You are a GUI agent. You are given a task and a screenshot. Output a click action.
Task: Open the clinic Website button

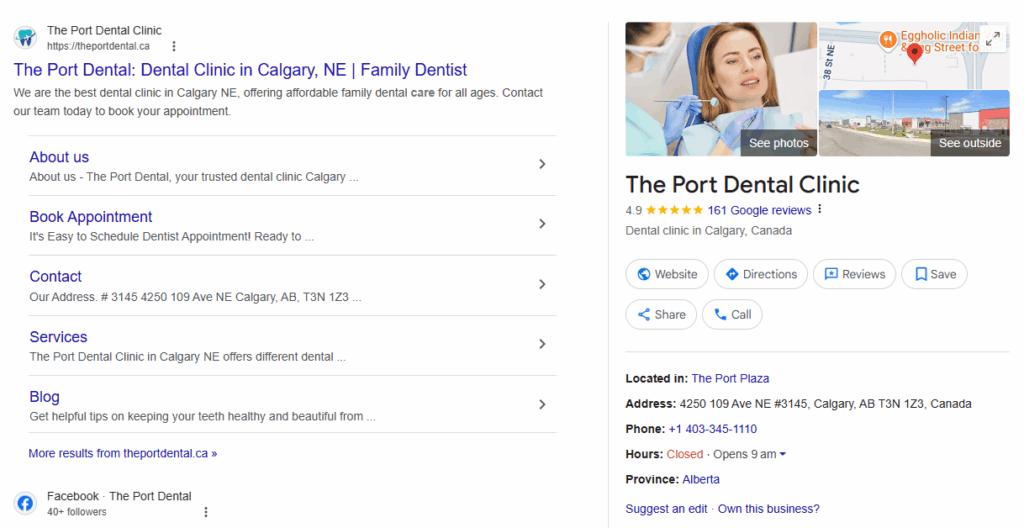tap(666, 274)
